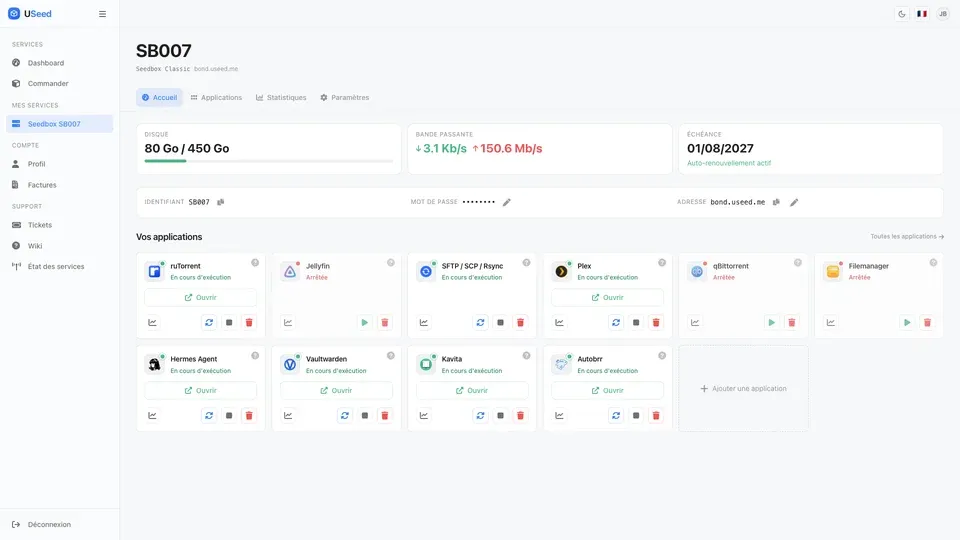
Task: Open ruTorrent help question icon
Action: (x=255, y=263)
